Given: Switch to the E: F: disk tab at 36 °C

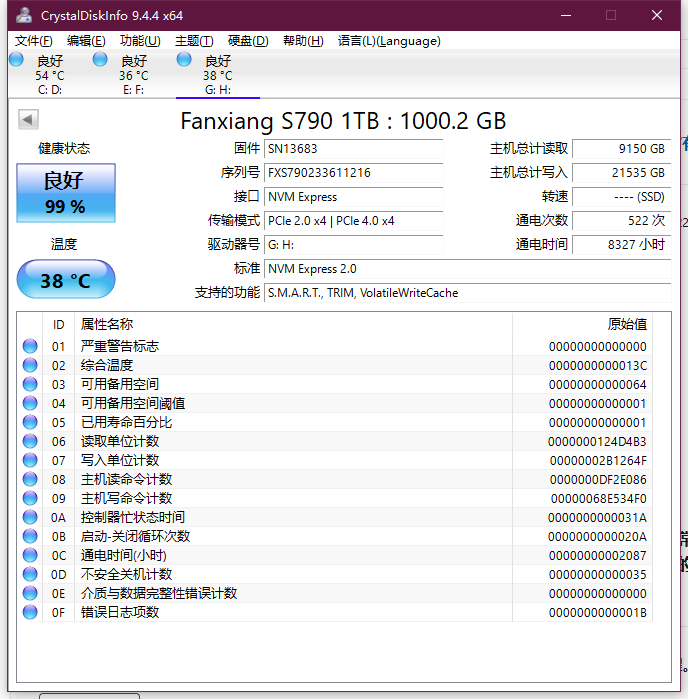Looking at the screenshot, I should (x=134, y=74).
